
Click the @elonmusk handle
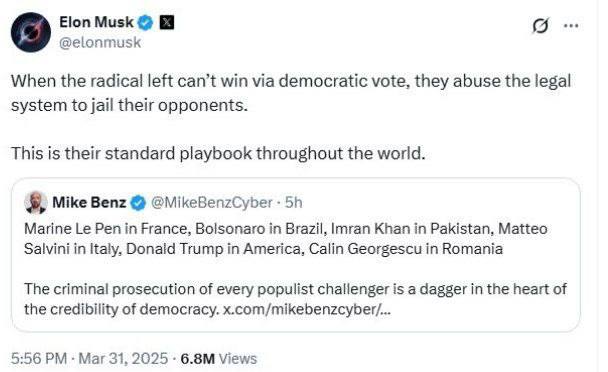[x=100, y=42]
